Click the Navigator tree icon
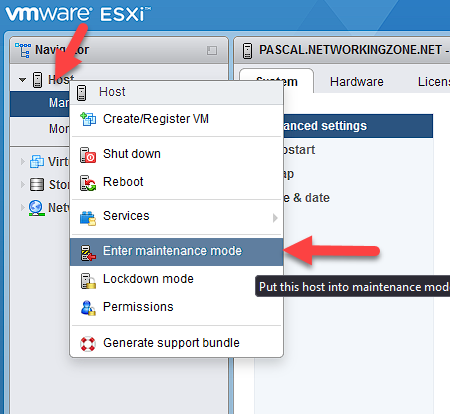Viewport: 450px width, 414px height. (23, 50)
